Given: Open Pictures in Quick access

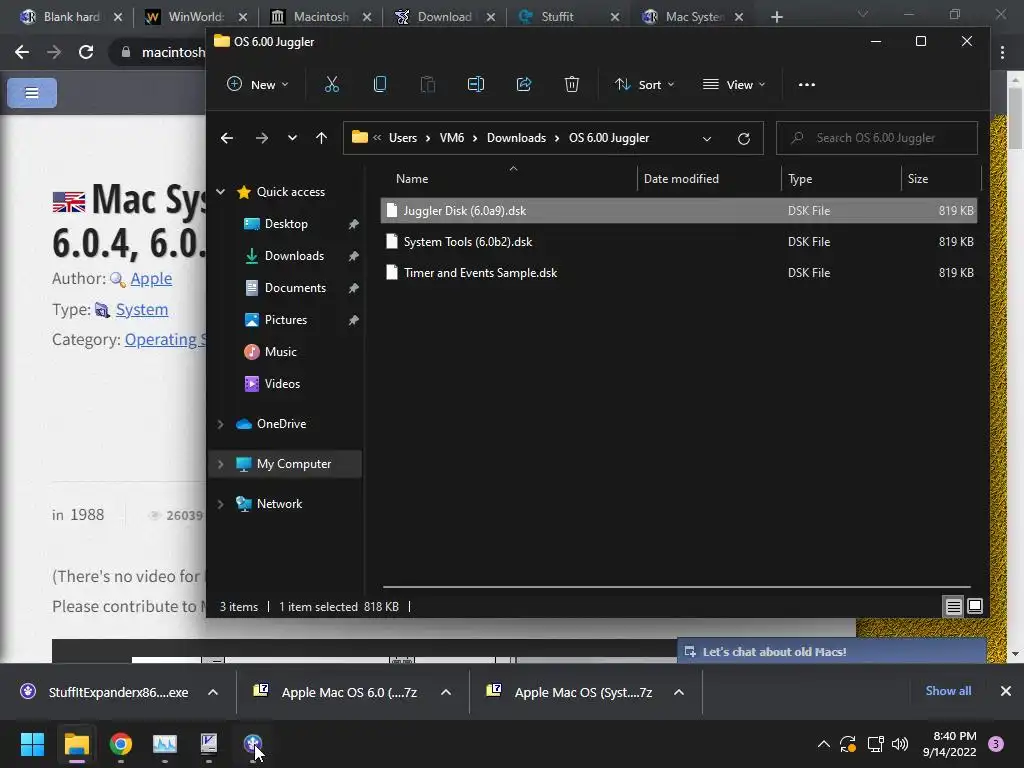Looking at the screenshot, I should coord(285,320).
